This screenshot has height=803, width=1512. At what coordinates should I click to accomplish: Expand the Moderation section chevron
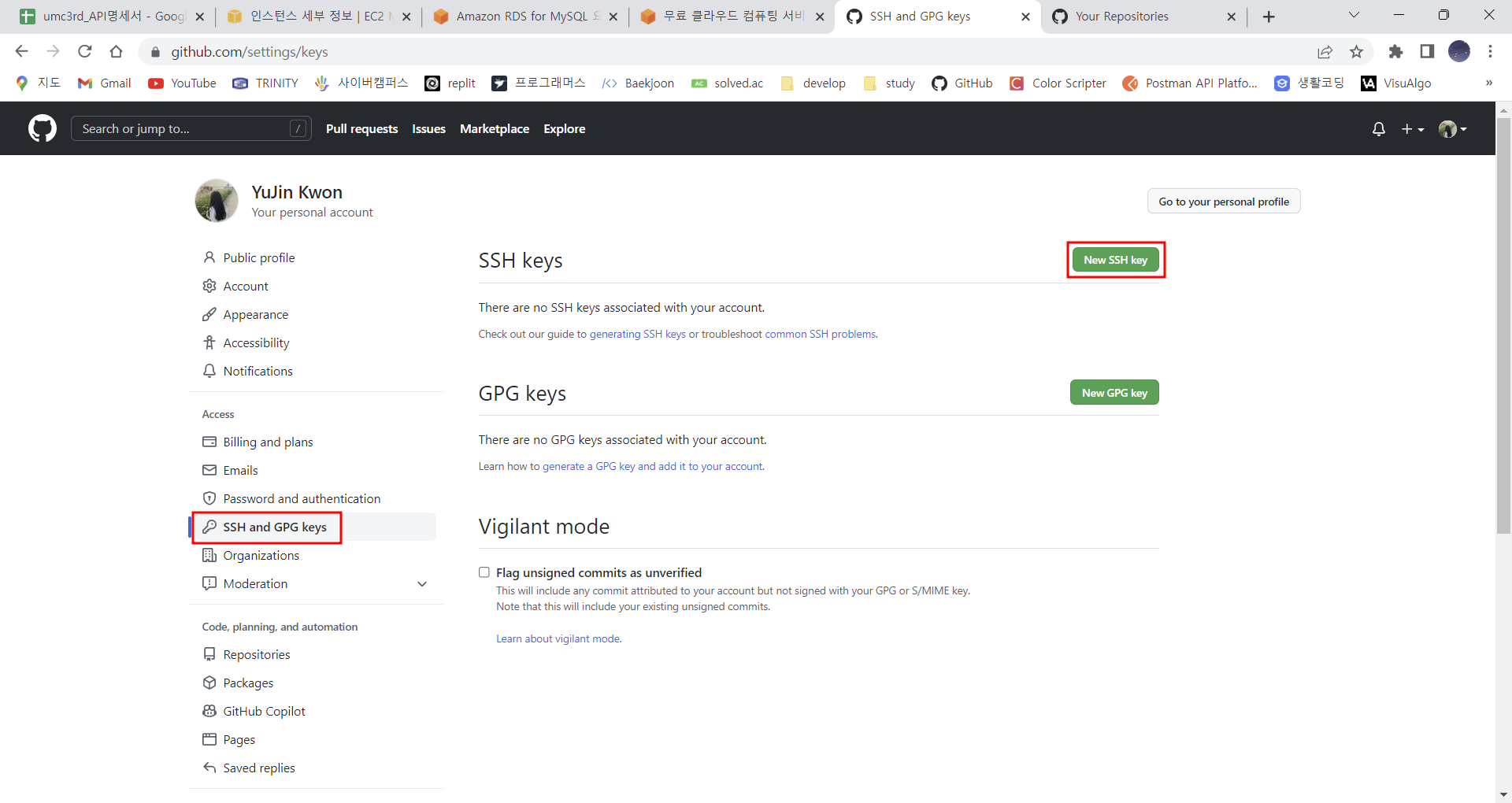coord(422,584)
